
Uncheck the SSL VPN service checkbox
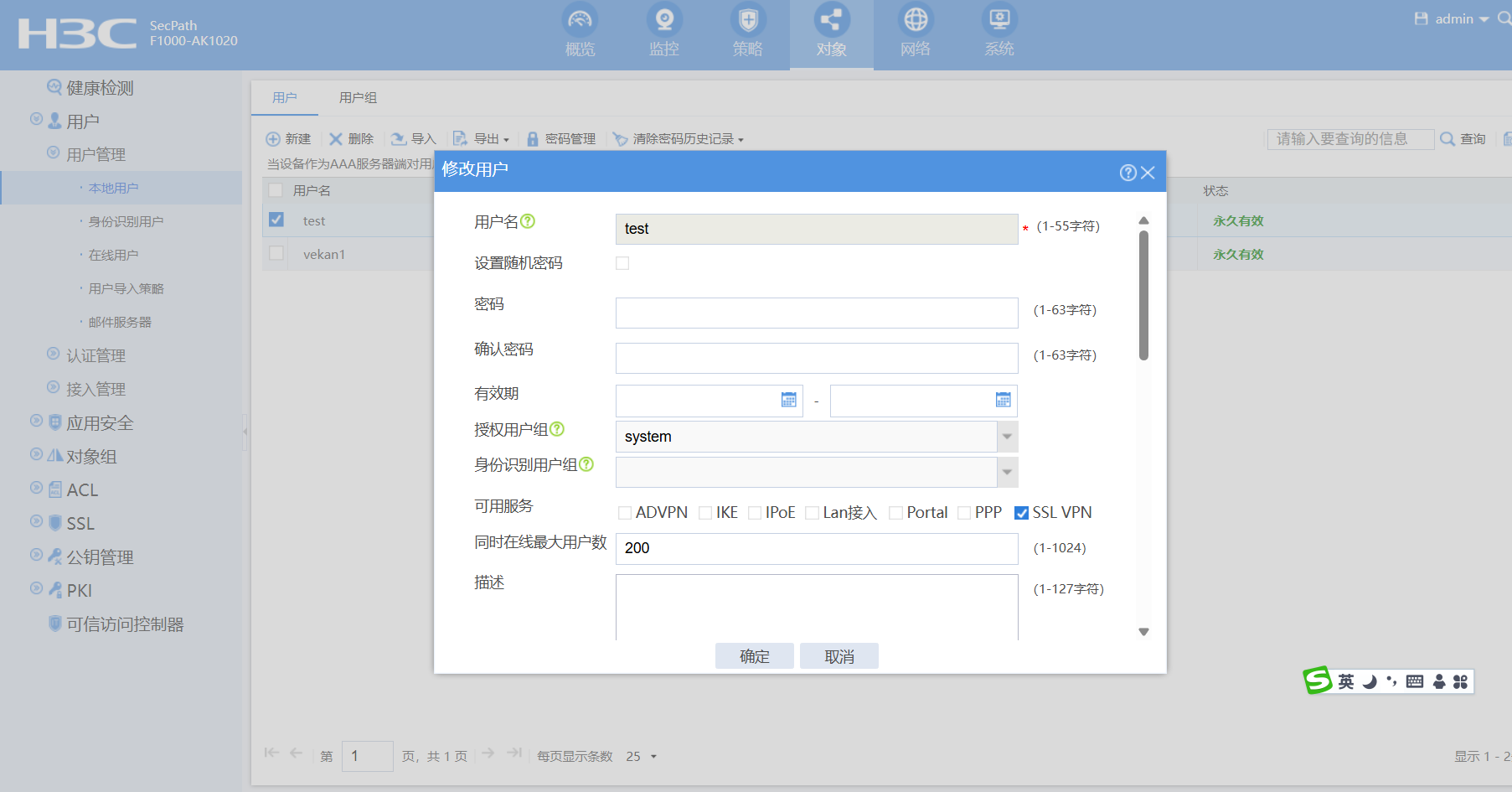coord(1021,513)
